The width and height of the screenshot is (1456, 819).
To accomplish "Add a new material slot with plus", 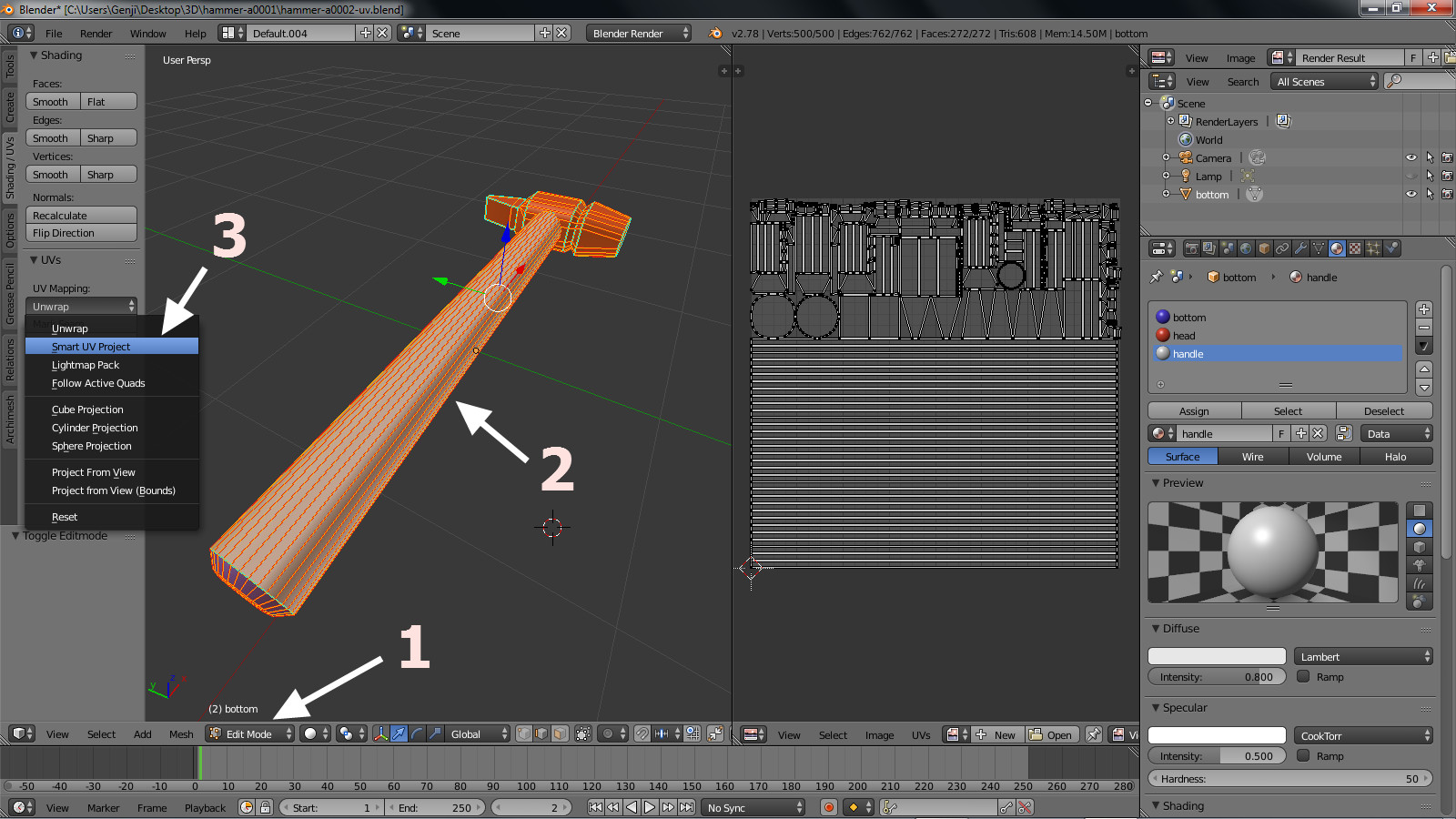I will pyautogui.click(x=1424, y=309).
